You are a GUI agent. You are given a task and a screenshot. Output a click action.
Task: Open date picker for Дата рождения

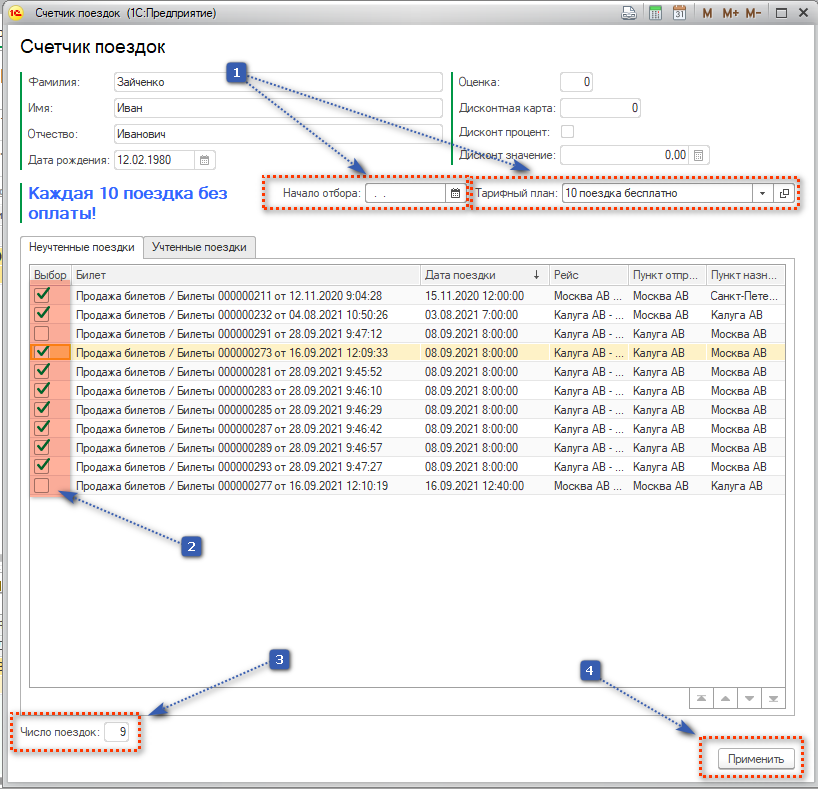click(204, 159)
